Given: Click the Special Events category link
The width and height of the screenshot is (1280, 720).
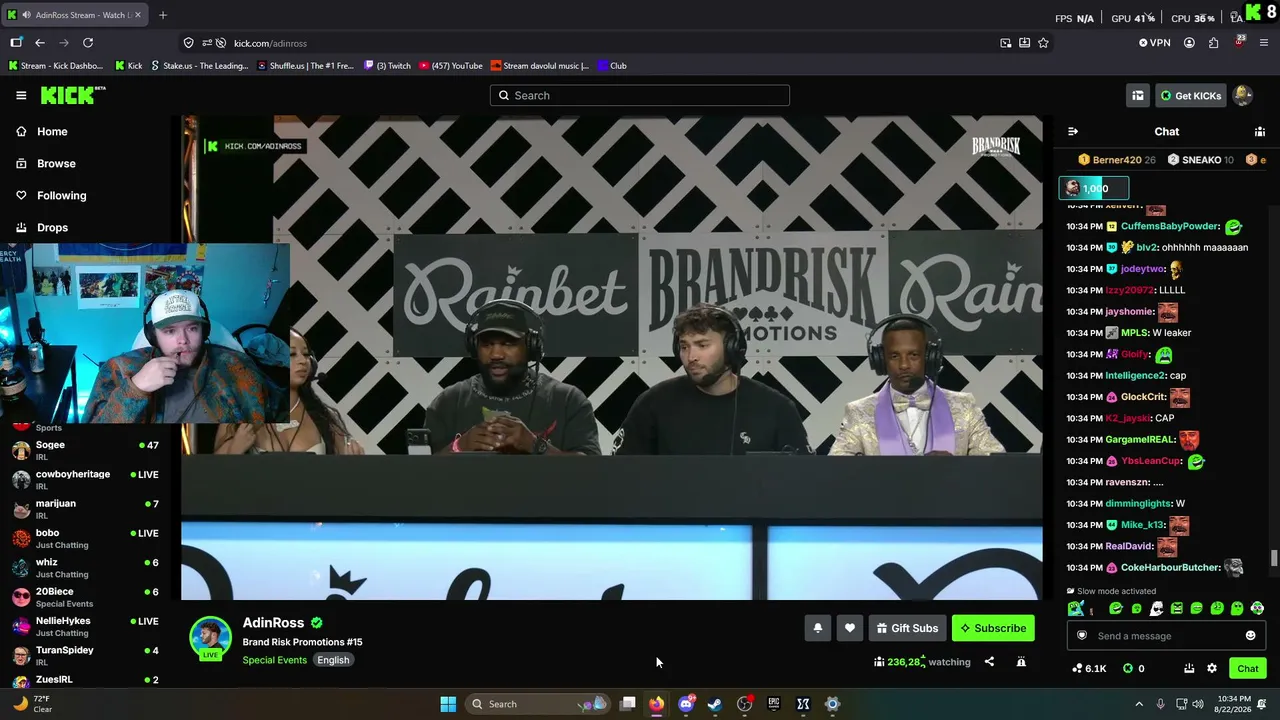Looking at the screenshot, I should tap(274, 660).
